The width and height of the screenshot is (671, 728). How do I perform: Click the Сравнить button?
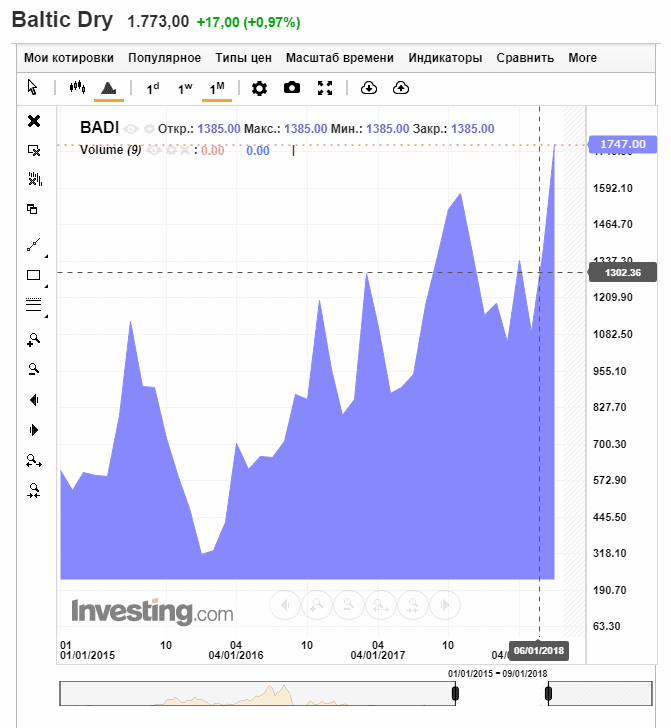click(525, 58)
